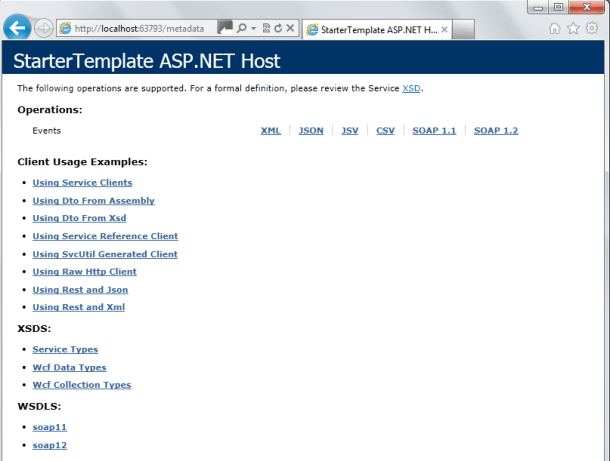This screenshot has width=610, height=461.
Task: Click the Stop loading X icon in address bar
Action: tap(290, 29)
